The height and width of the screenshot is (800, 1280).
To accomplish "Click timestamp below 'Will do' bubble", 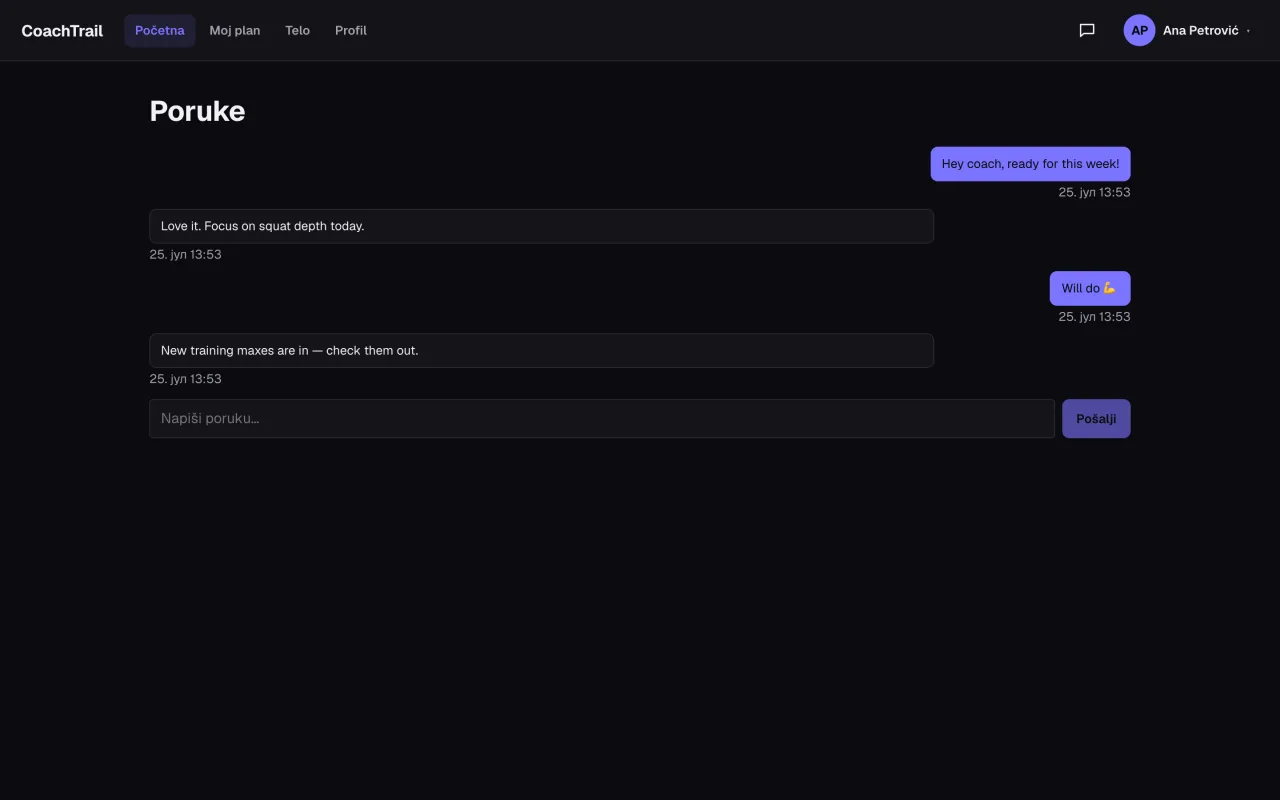I will point(1094,317).
